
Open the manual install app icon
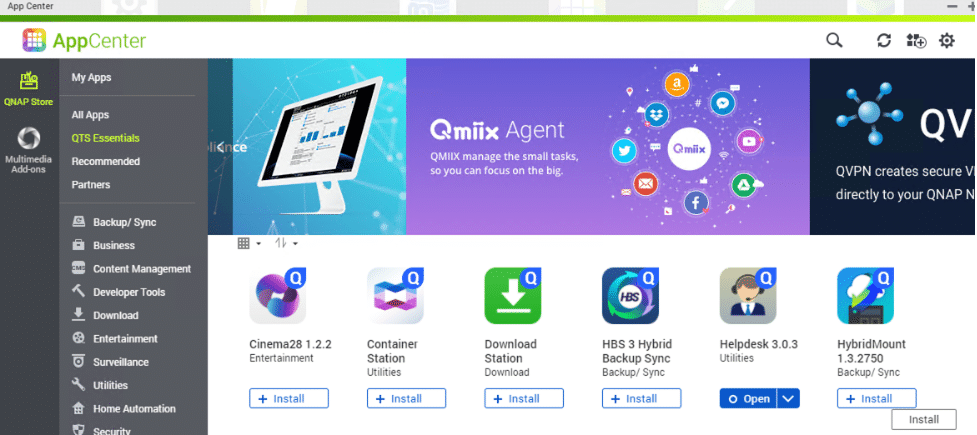[916, 41]
